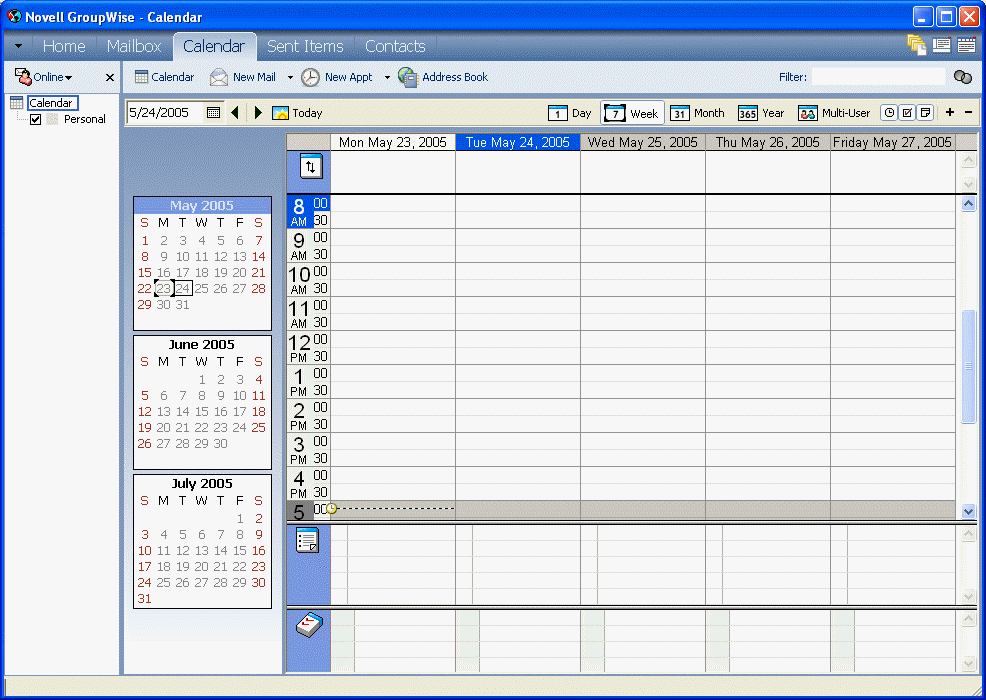Add a day column with plus
This screenshot has height=700, width=986.
click(x=950, y=112)
